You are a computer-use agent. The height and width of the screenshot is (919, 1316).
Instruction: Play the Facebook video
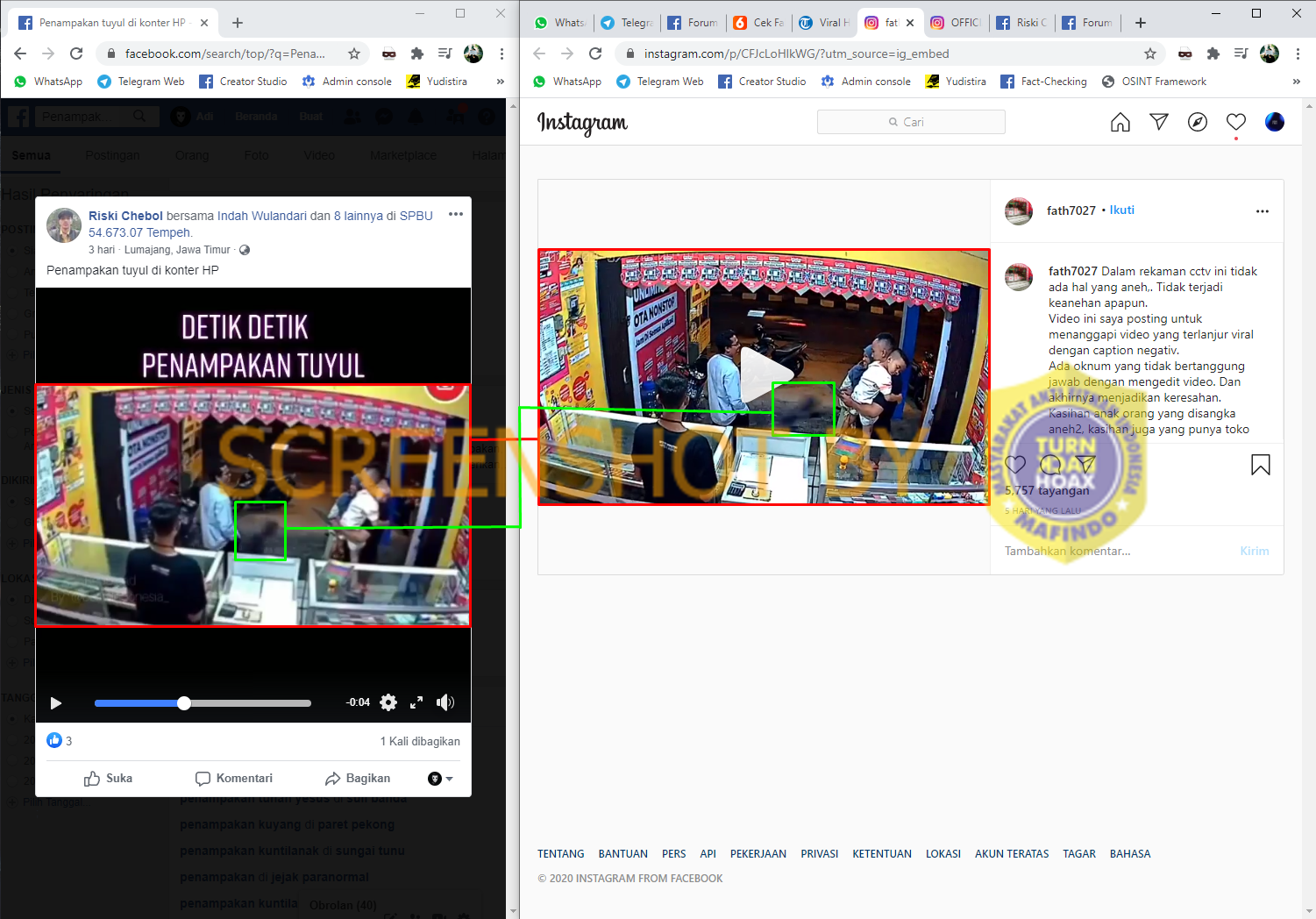[56, 702]
